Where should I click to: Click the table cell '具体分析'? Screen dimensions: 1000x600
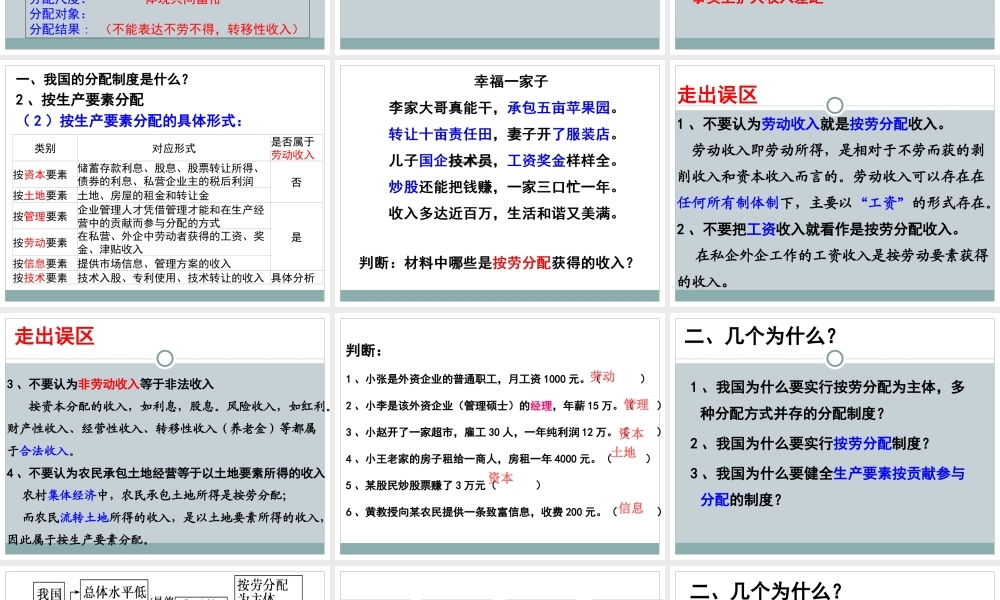(x=293, y=277)
